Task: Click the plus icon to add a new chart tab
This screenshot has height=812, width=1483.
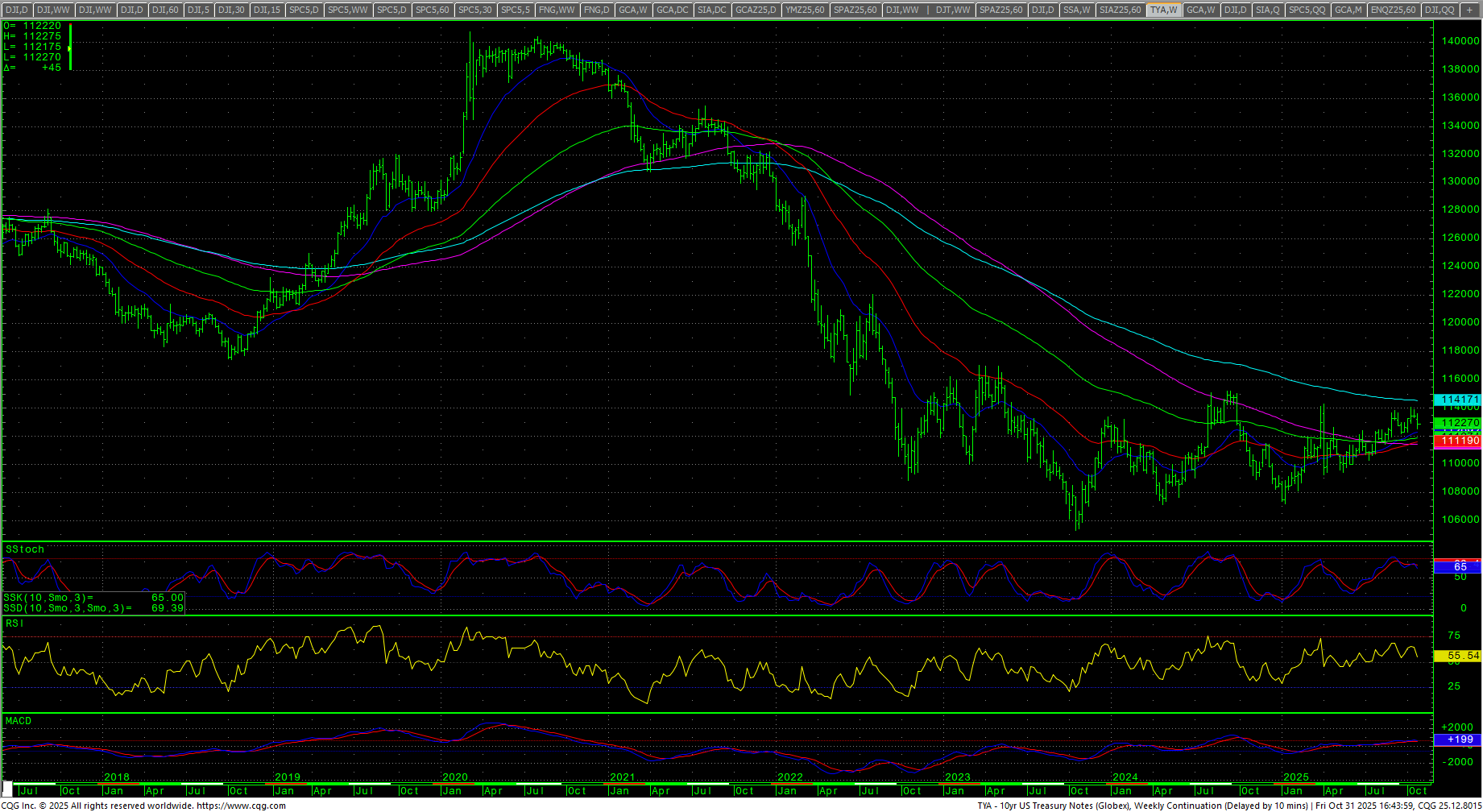Action: coord(1469,10)
